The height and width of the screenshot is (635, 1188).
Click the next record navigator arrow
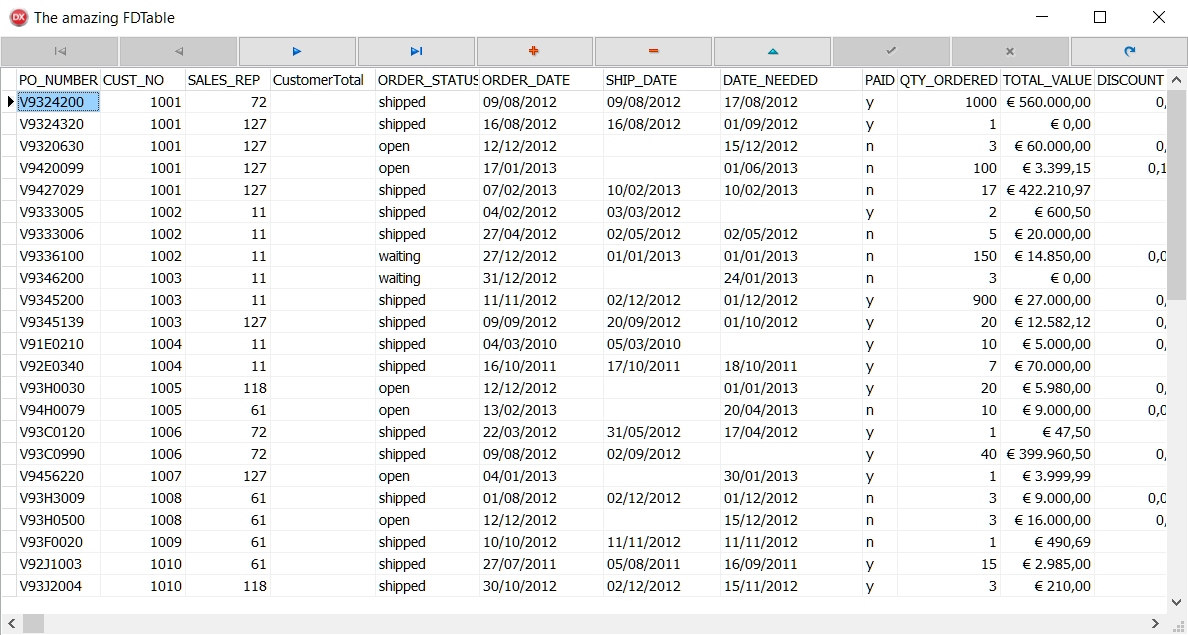(x=297, y=51)
